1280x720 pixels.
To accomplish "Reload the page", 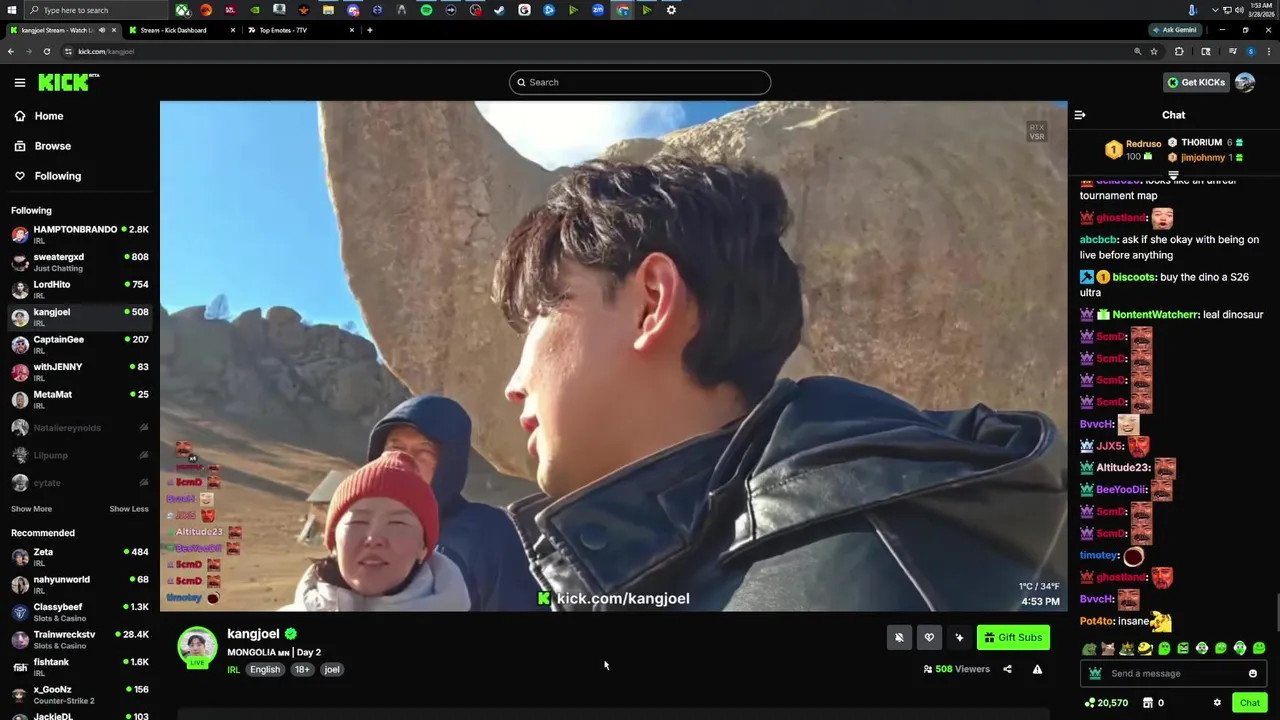I will (x=47, y=51).
